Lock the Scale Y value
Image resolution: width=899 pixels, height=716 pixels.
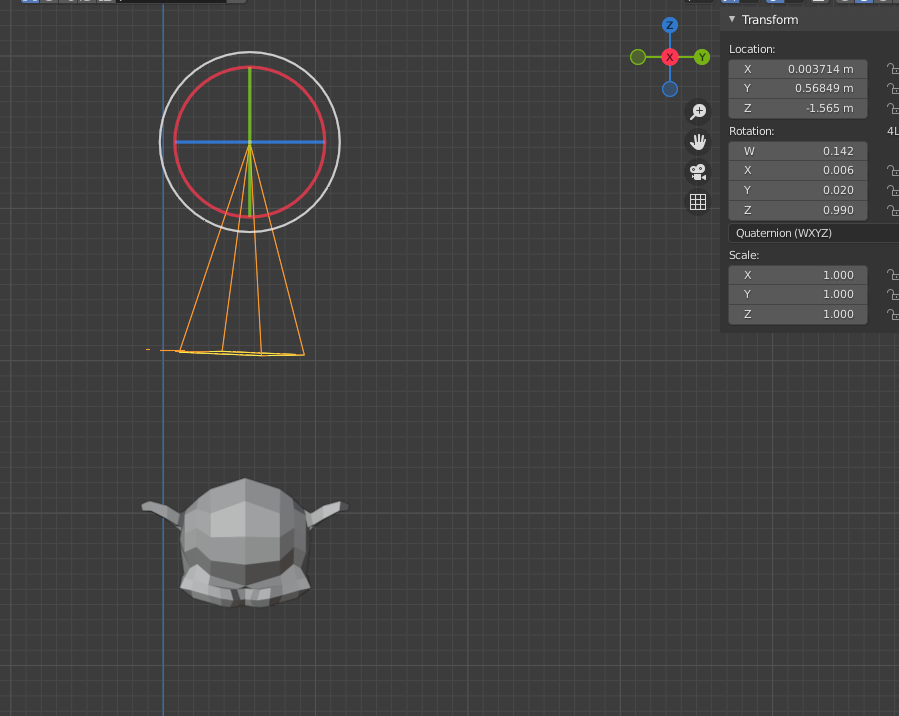pos(892,295)
